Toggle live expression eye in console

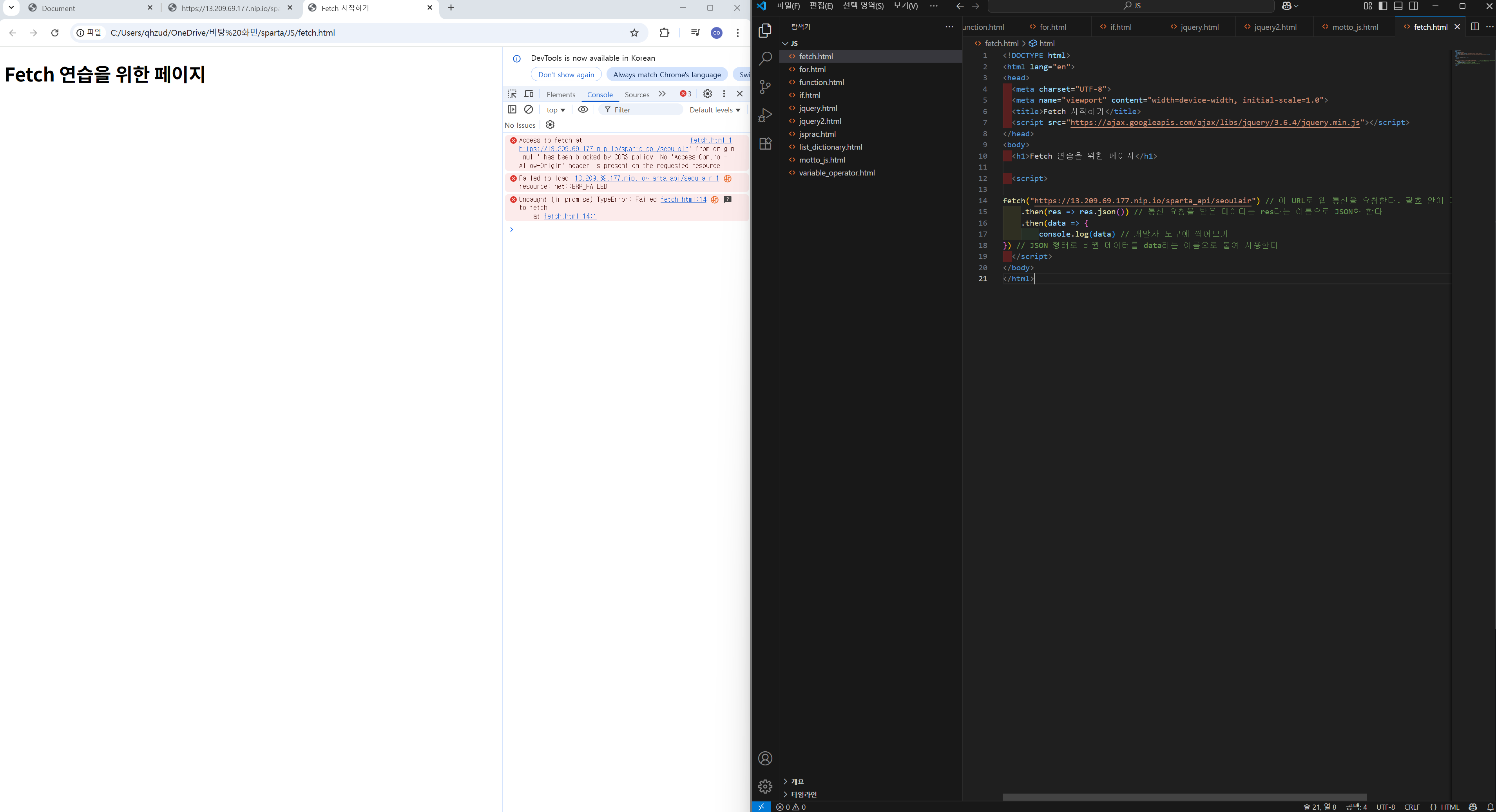(x=583, y=109)
